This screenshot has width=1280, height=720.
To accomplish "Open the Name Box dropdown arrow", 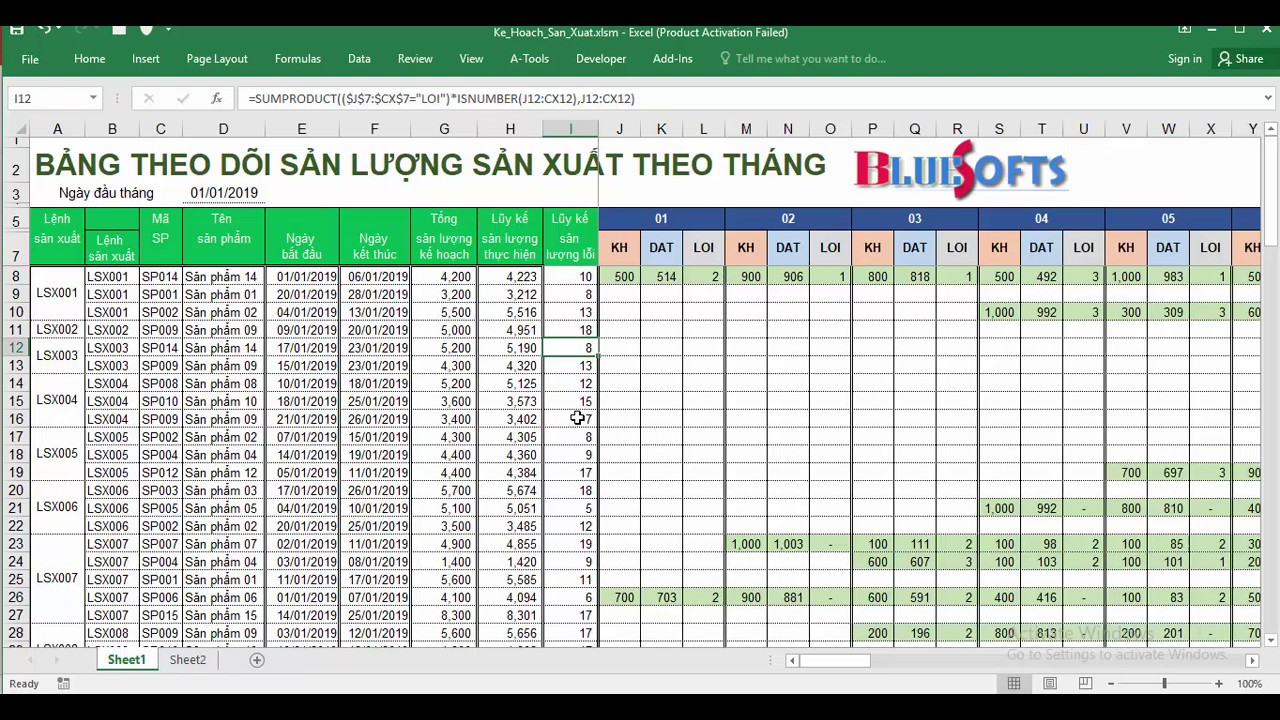I will (x=93, y=98).
